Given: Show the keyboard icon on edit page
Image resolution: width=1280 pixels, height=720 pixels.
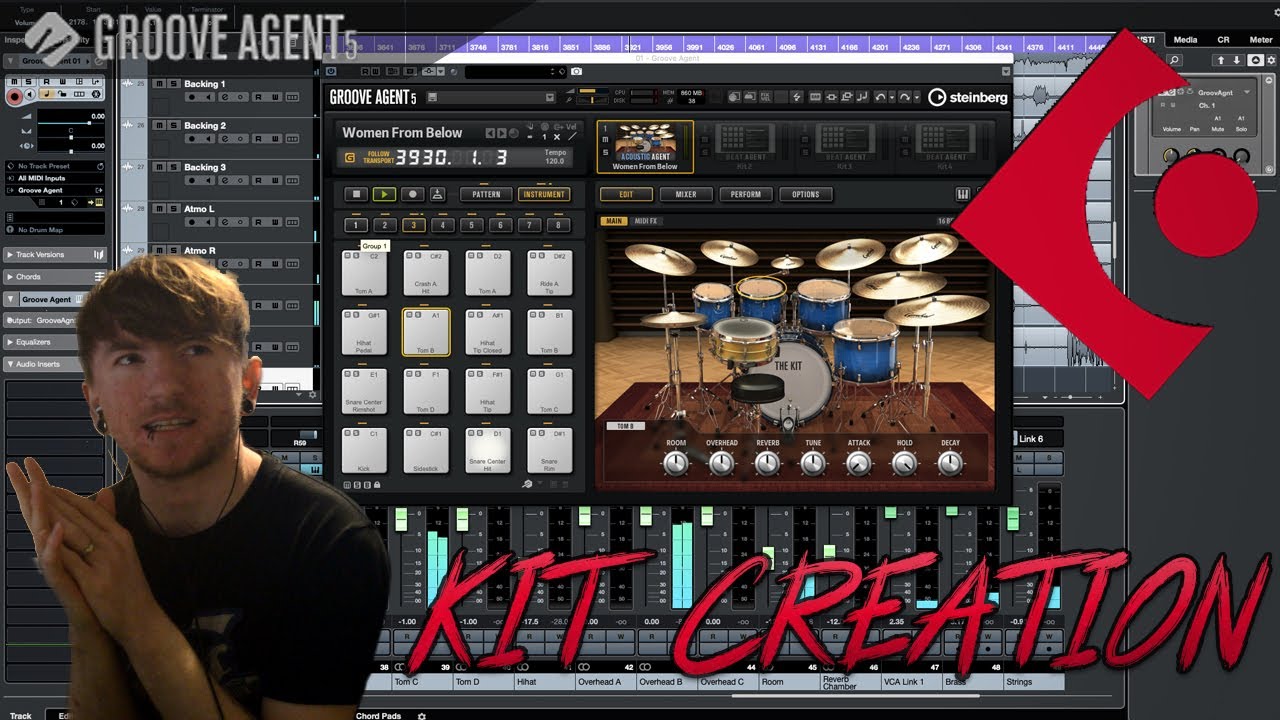Looking at the screenshot, I should tap(963, 194).
